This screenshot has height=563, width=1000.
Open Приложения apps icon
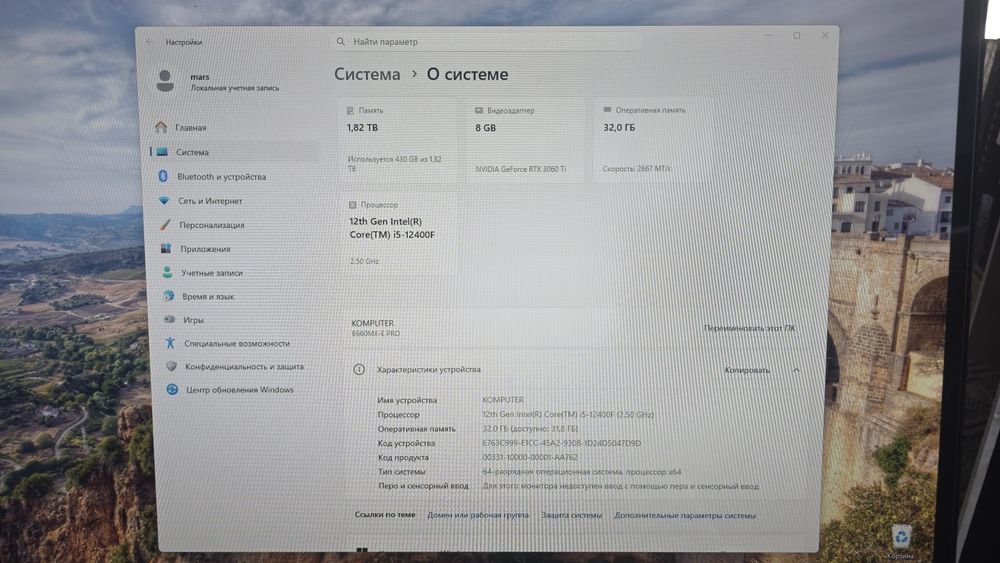point(166,248)
